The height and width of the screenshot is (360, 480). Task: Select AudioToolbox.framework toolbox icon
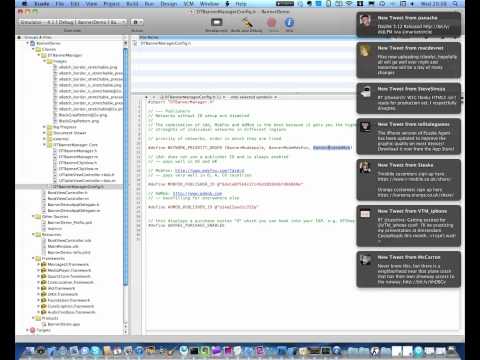tap(43, 312)
